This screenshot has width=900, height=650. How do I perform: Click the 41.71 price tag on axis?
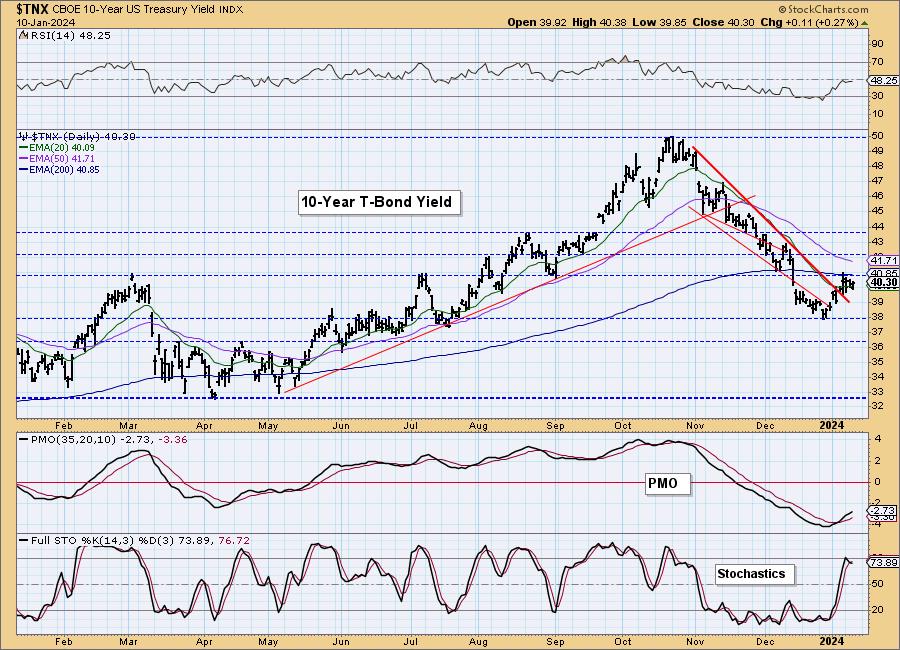884,260
